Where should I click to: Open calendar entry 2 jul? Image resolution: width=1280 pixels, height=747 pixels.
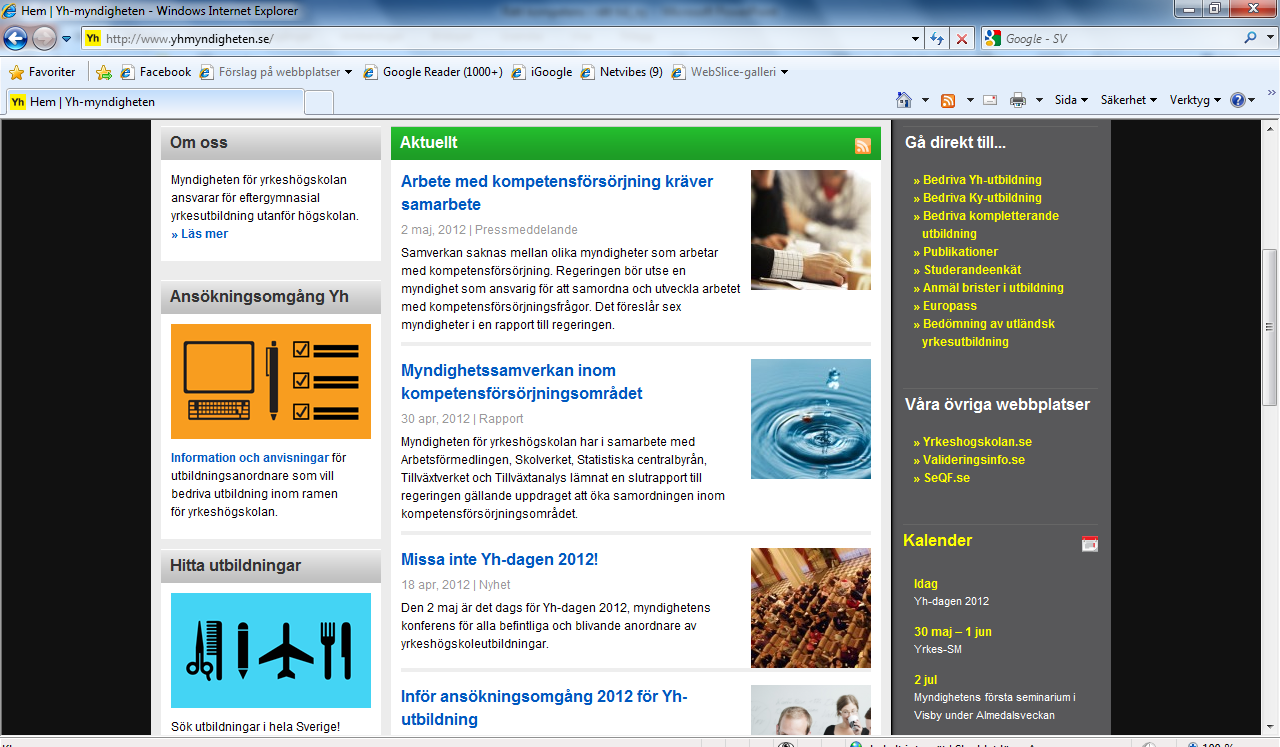coord(926,680)
